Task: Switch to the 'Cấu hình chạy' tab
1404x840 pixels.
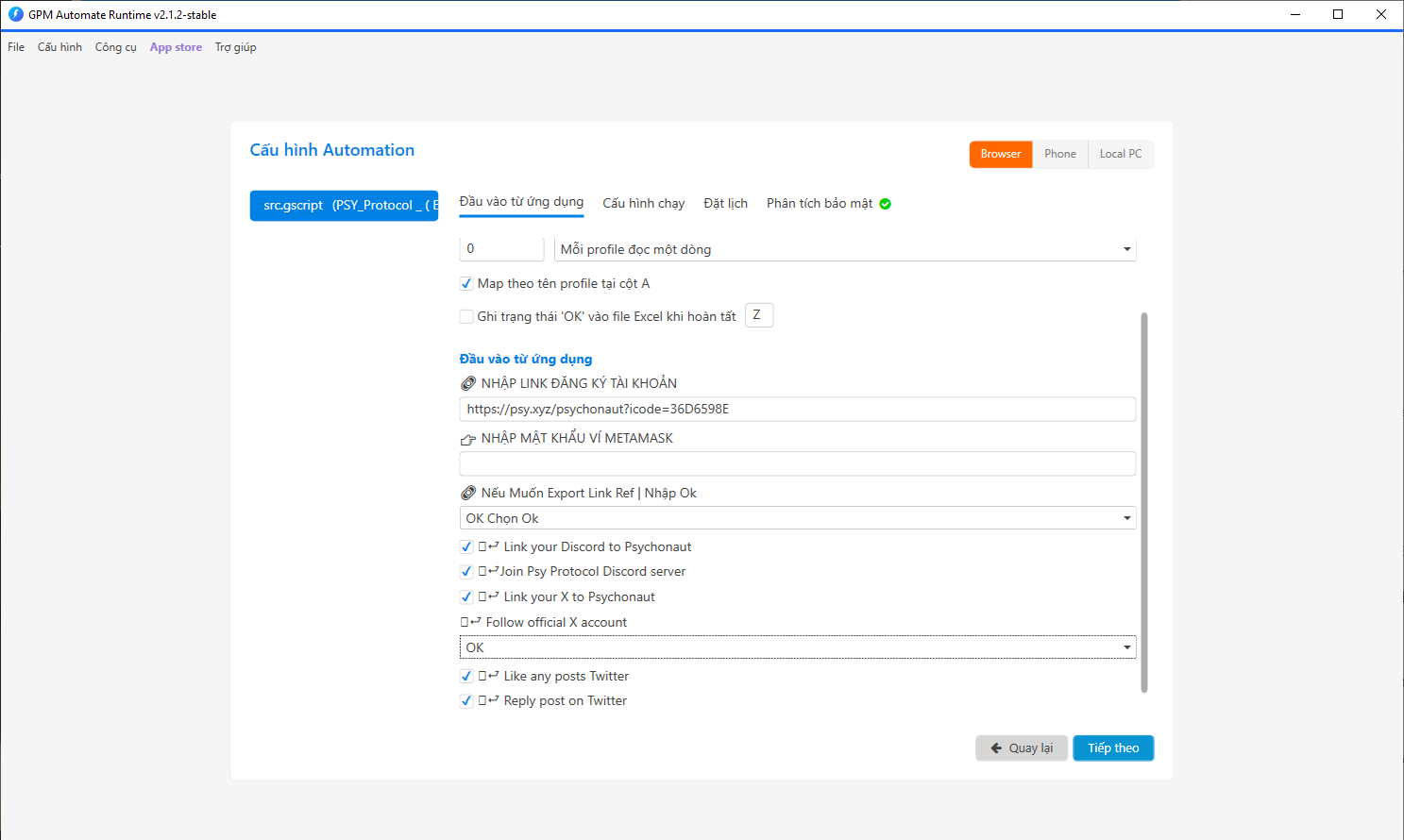Action: point(643,203)
